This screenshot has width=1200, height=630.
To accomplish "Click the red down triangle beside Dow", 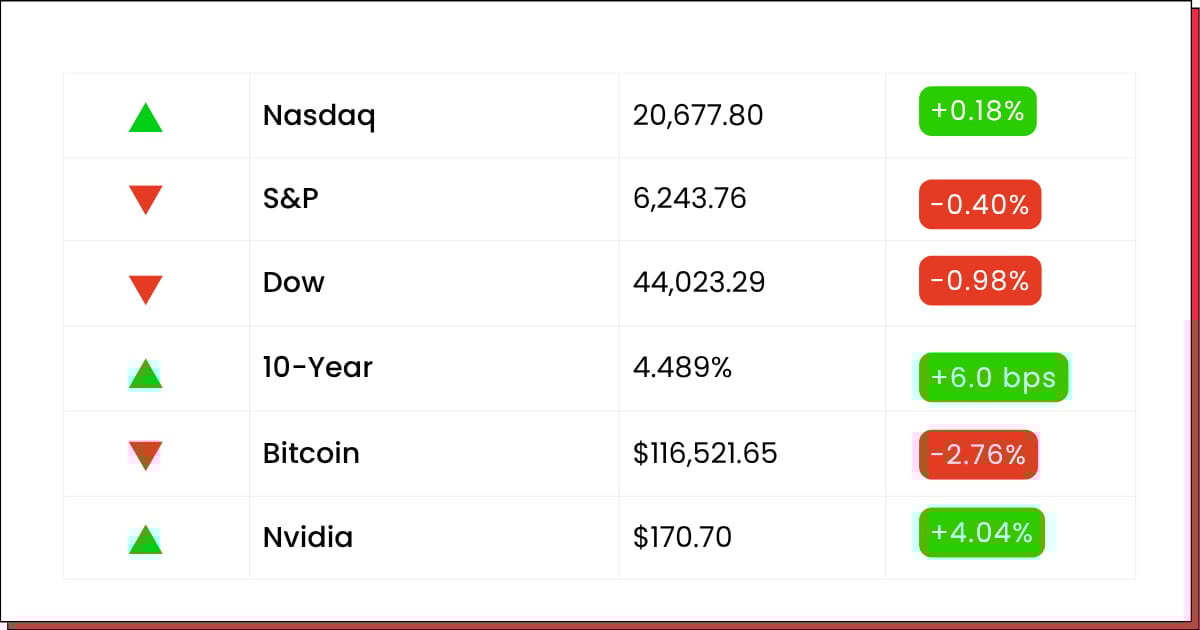I will [x=146, y=290].
